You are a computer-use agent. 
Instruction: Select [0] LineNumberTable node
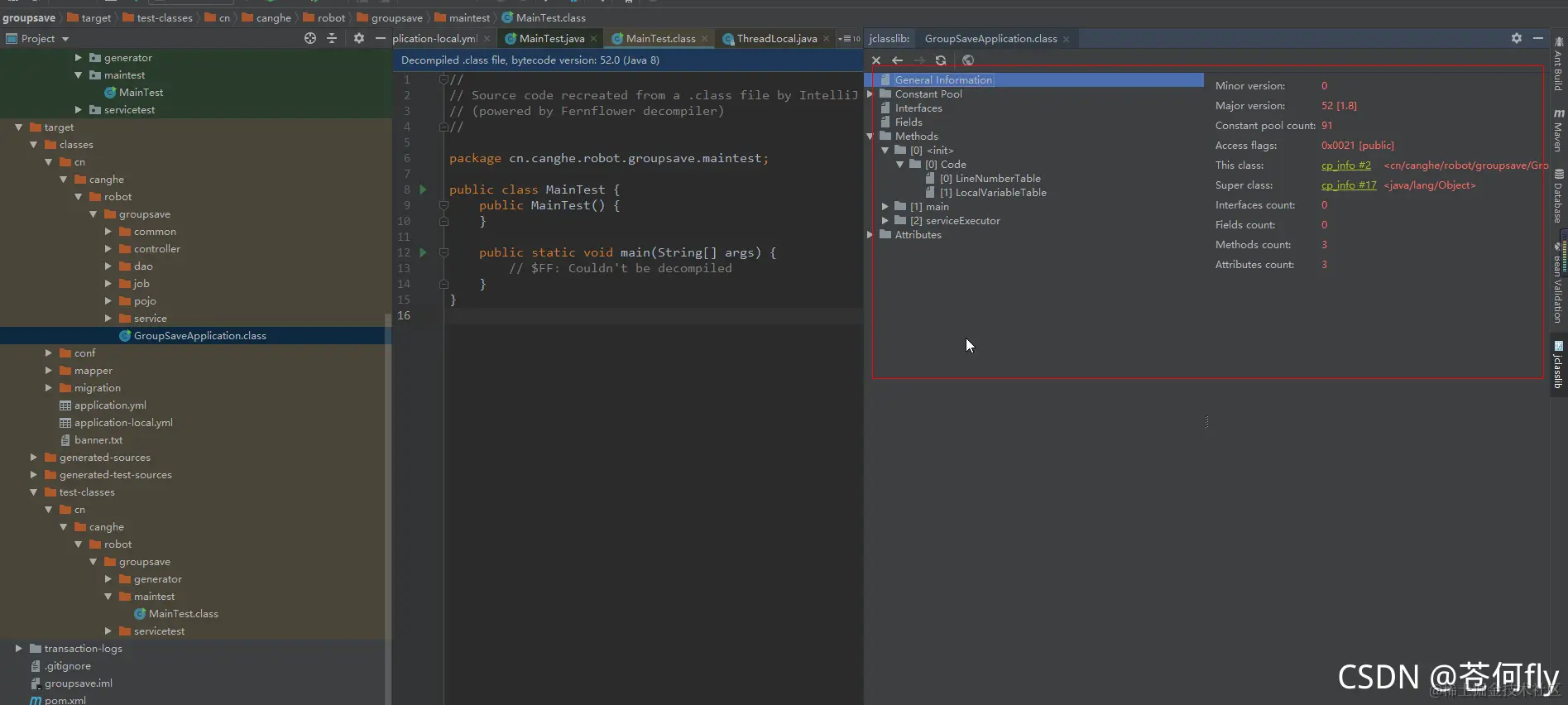(x=990, y=179)
